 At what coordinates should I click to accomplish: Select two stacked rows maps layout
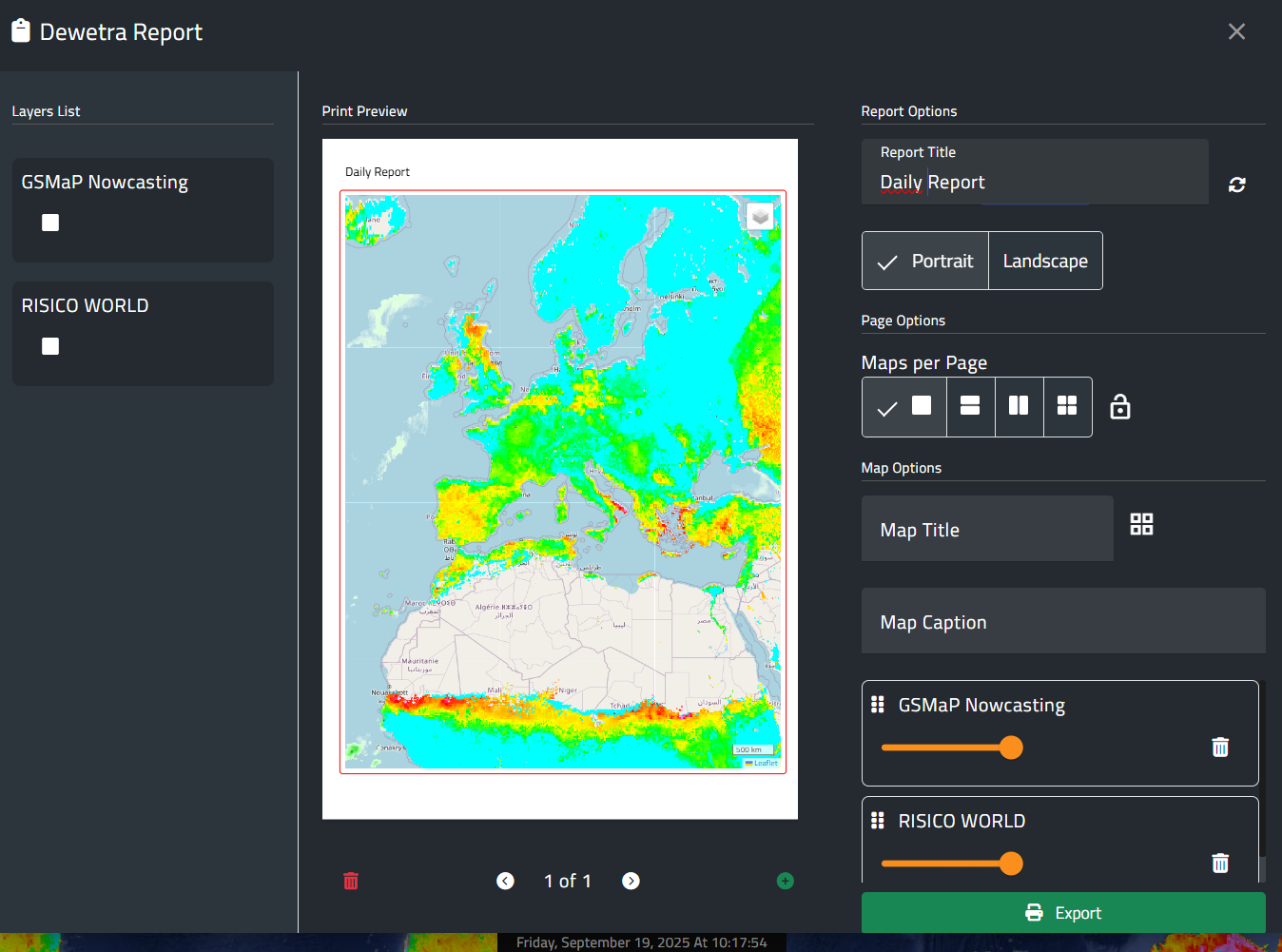tap(970, 407)
